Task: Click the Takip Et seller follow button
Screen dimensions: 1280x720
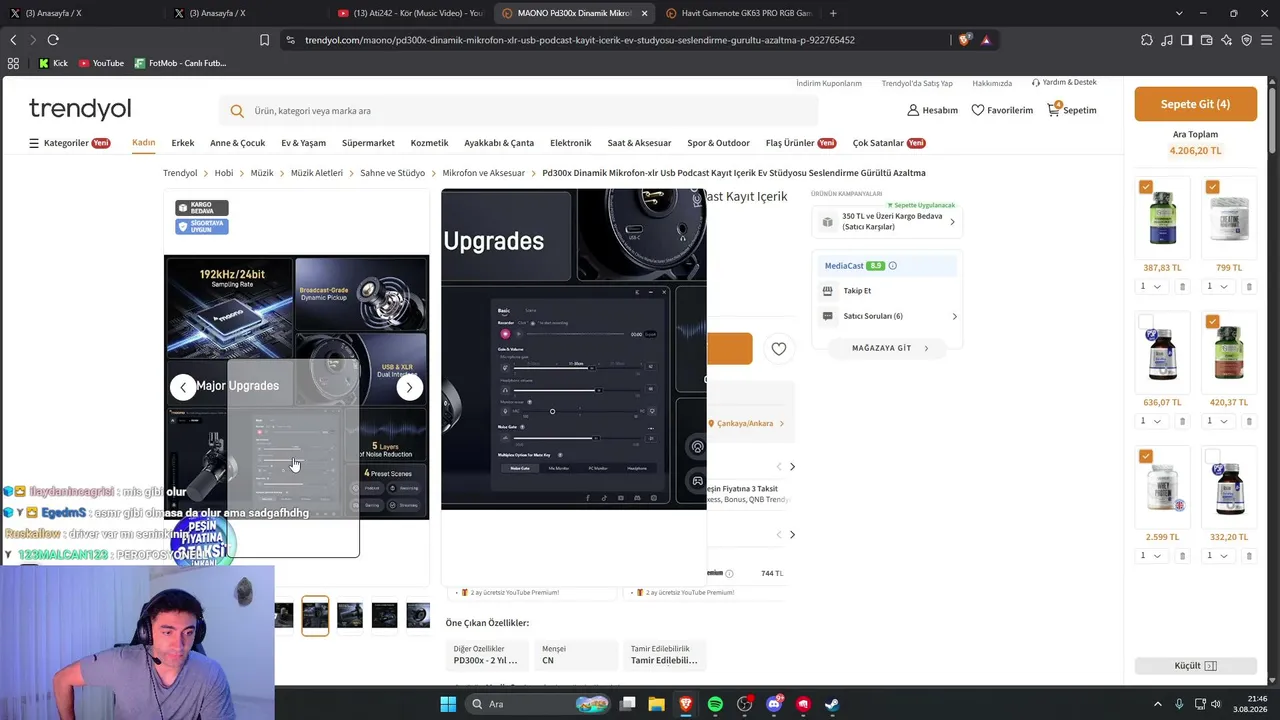Action: 857,291
